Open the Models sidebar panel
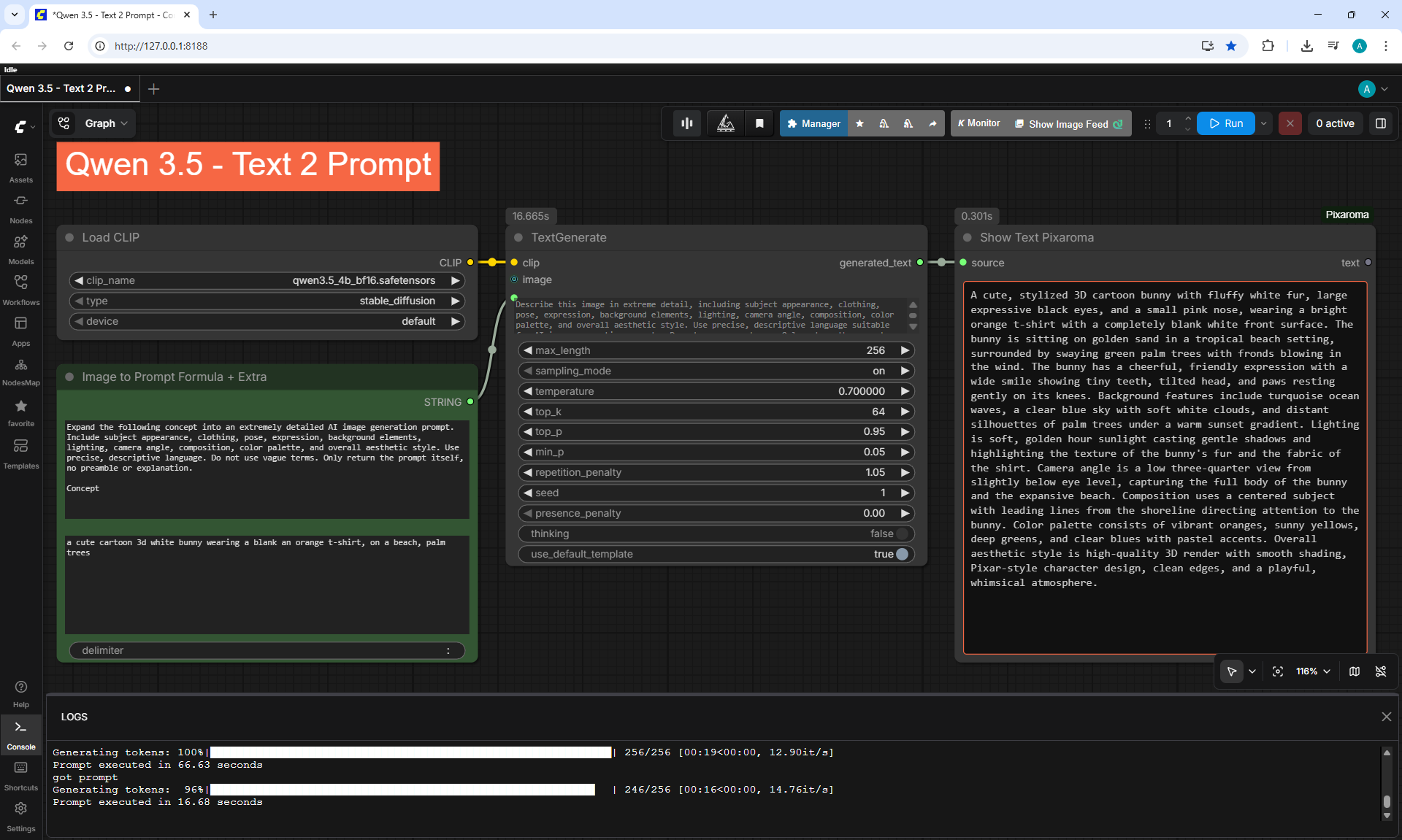1402x840 pixels. (20, 250)
